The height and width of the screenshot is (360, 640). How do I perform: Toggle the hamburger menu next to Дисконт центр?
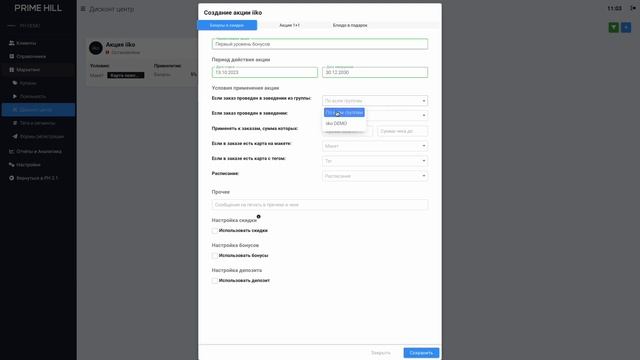tap(83, 9)
